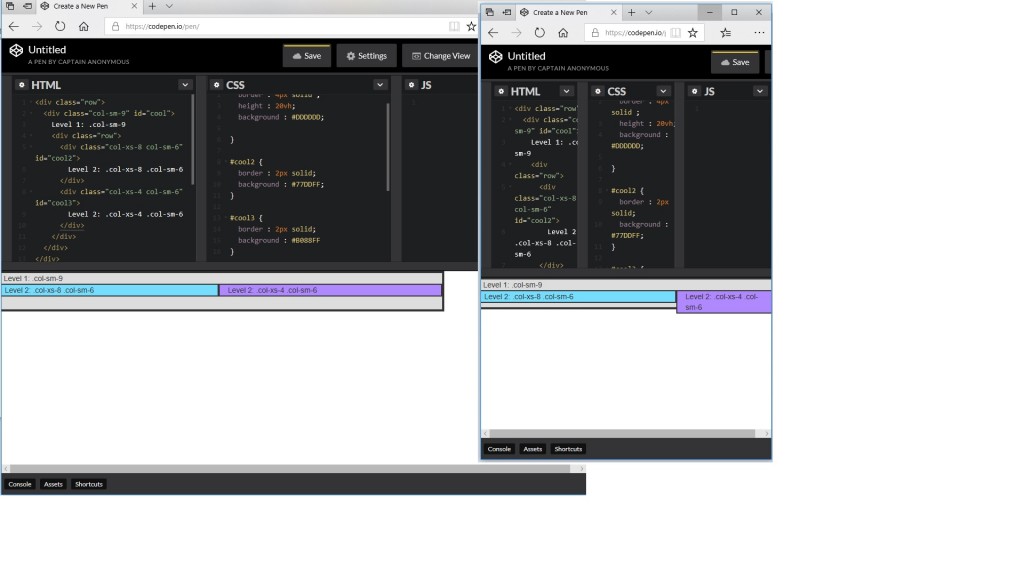Screen dimensions: 1024x576
Task: Click 'Untitled' pen title in left window
Action: click(47, 50)
